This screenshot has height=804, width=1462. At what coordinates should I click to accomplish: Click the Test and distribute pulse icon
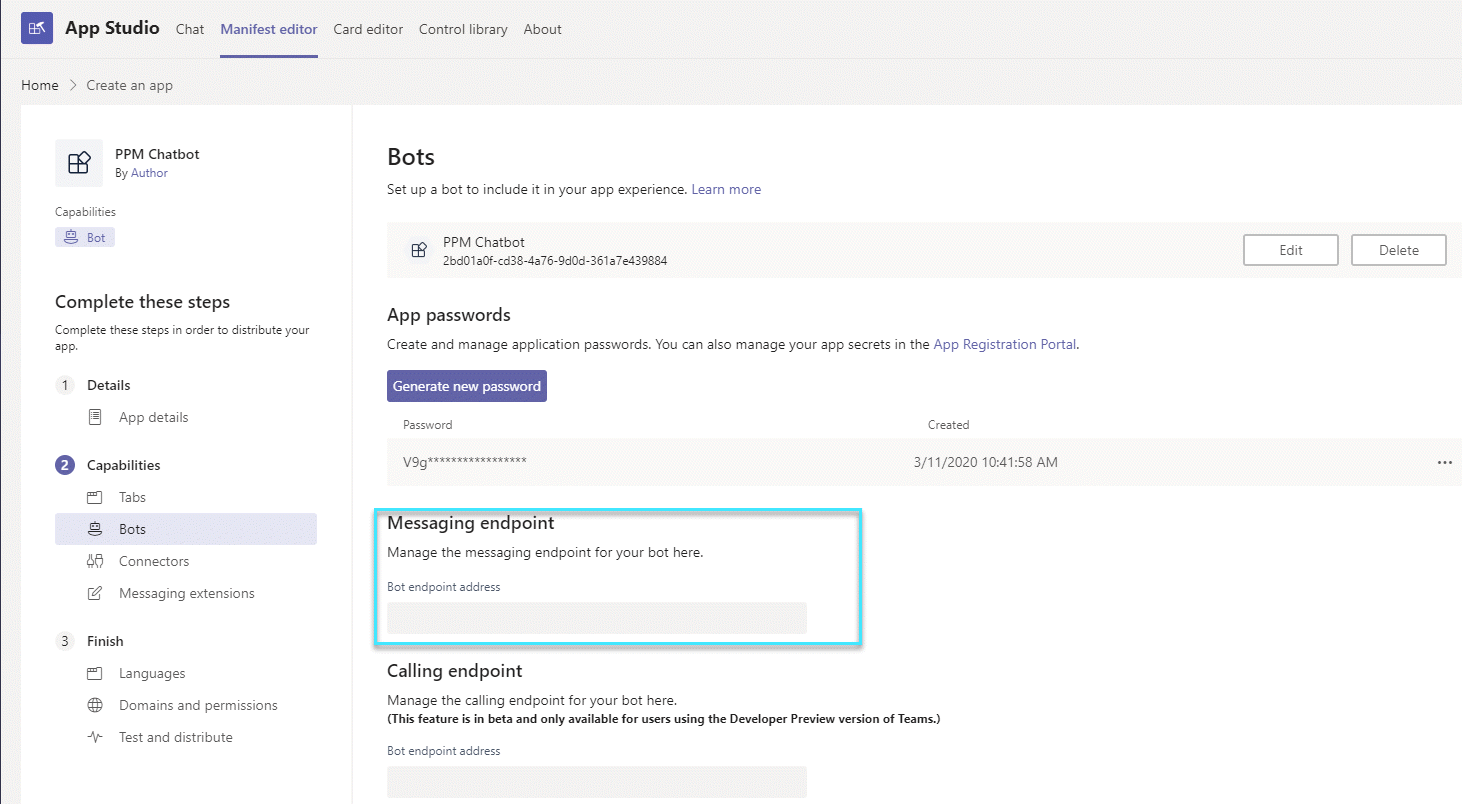point(95,737)
